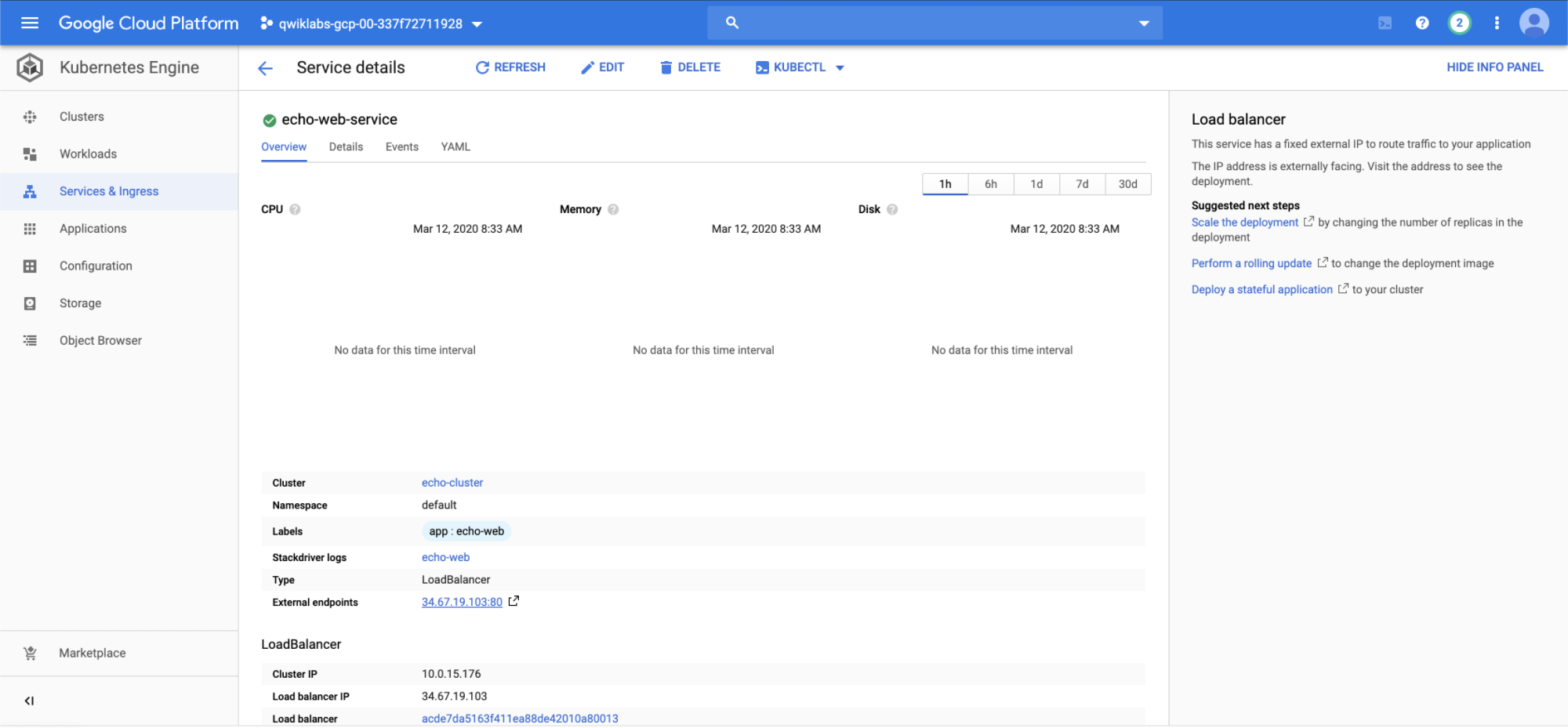Open Scale the deployment link
The height and width of the screenshot is (728, 1568).
1245,223
